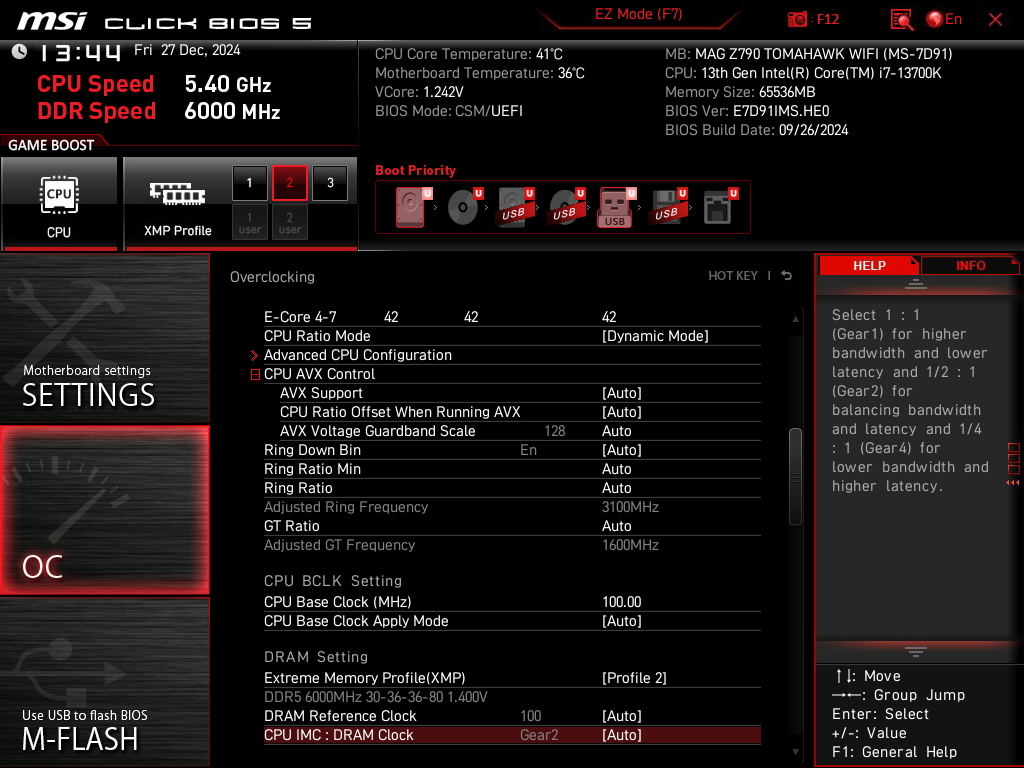Edit the Ring Ratio value
Viewport: 1024px width, 768px height.
[616, 488]
